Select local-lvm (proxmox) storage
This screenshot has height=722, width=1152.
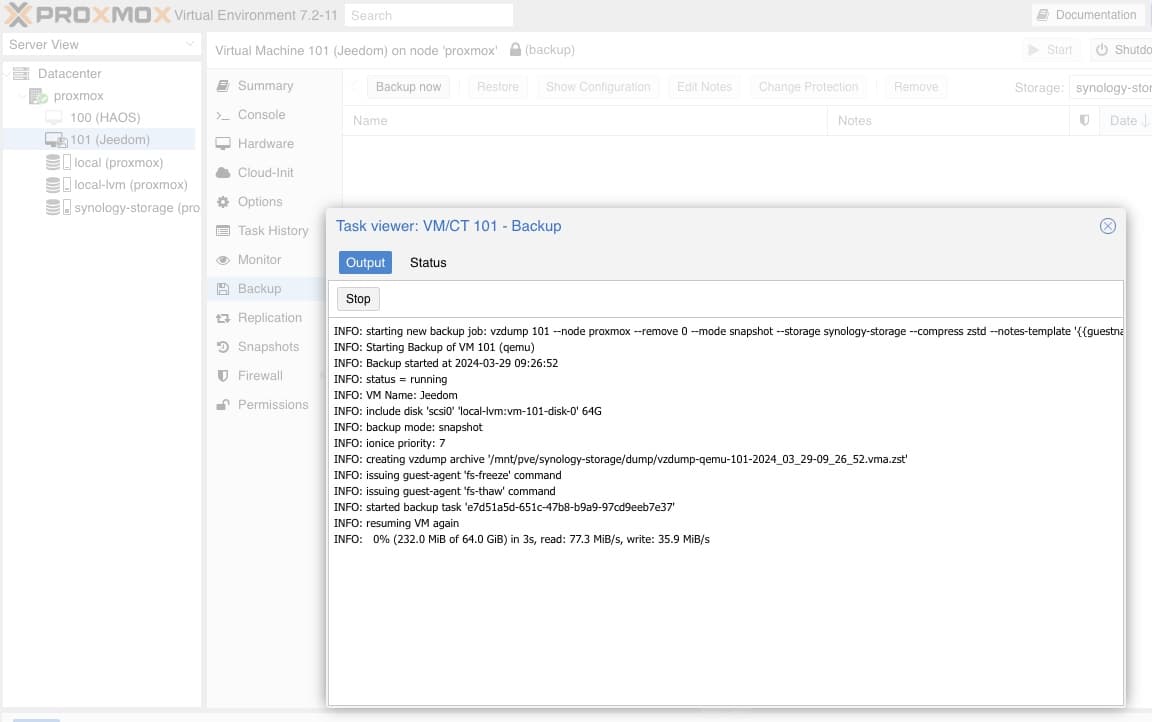(x=131, y=184)
